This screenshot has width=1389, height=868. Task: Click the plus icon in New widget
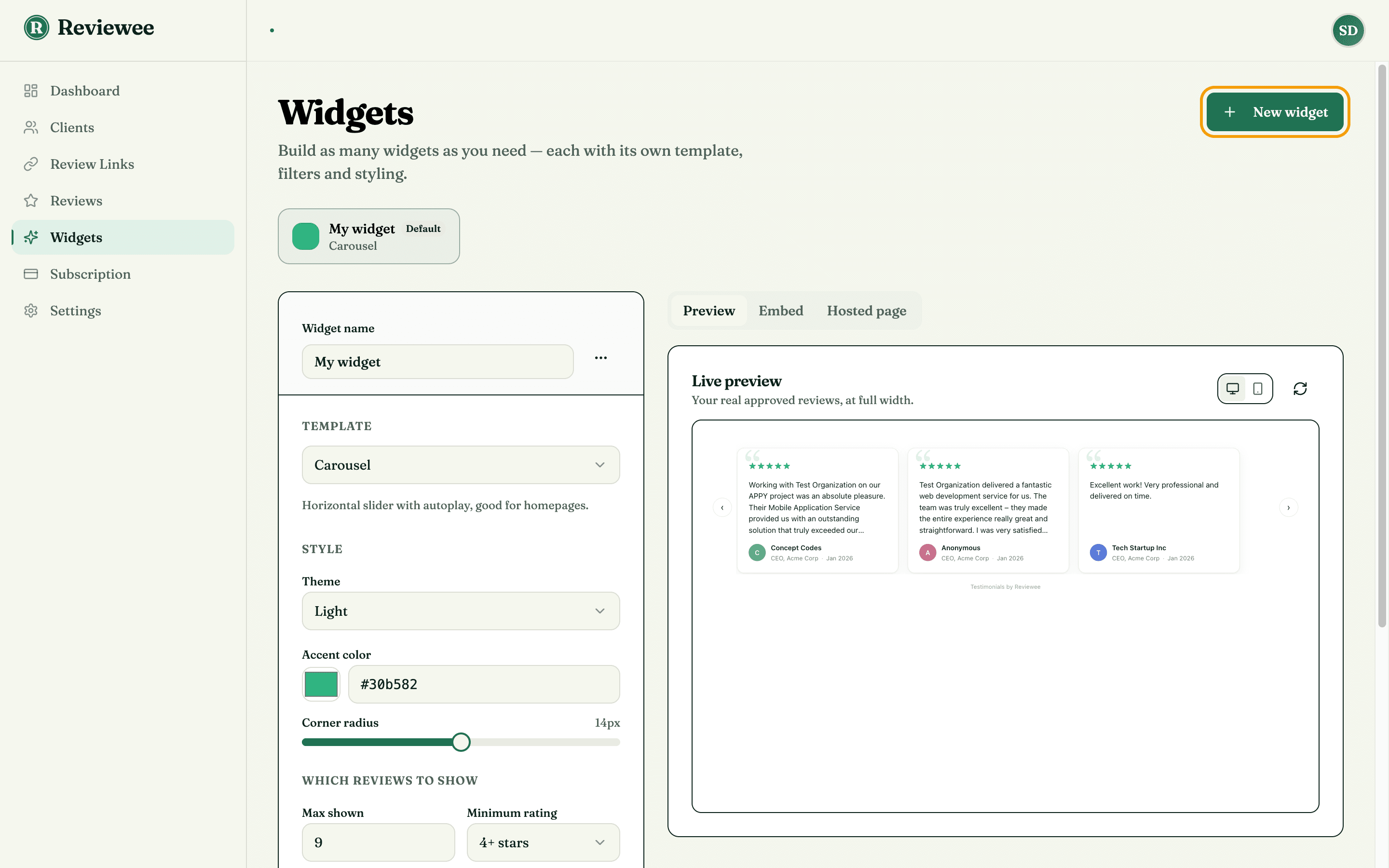pyautogui.click(x=1229, y=112)
